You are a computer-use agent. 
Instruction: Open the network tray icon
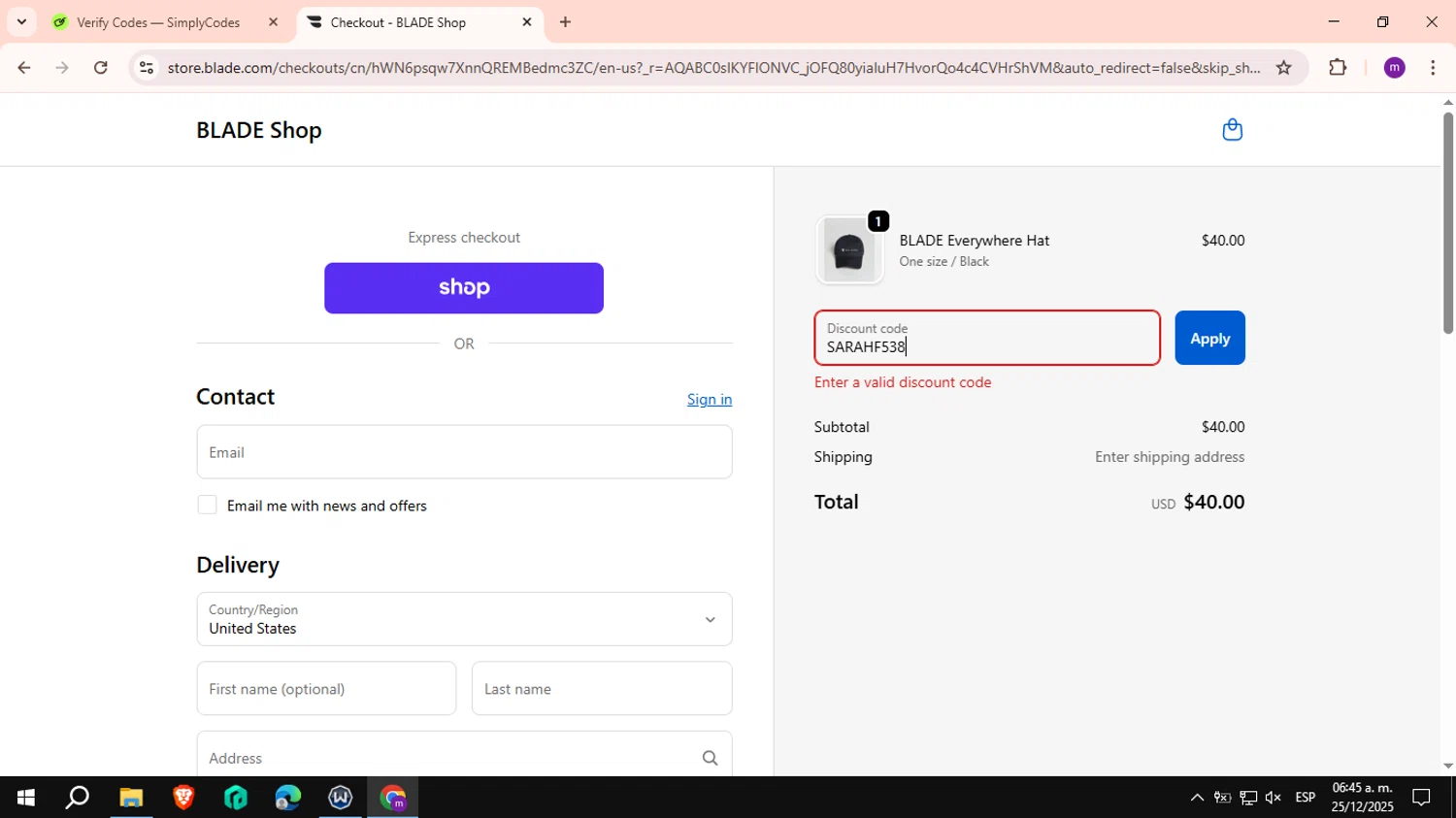pos(1248,798)
